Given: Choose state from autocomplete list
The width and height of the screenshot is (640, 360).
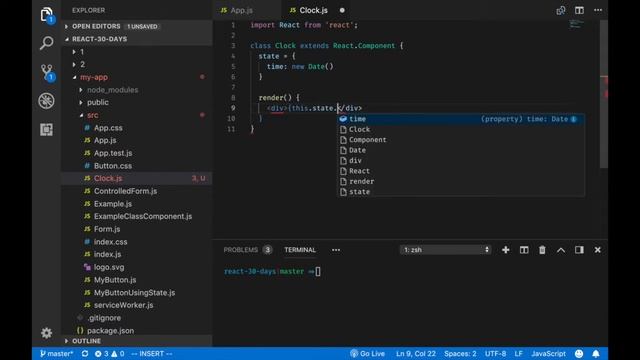Looking at the screenshot, I should pyautogui.click(x=460, y=192).
